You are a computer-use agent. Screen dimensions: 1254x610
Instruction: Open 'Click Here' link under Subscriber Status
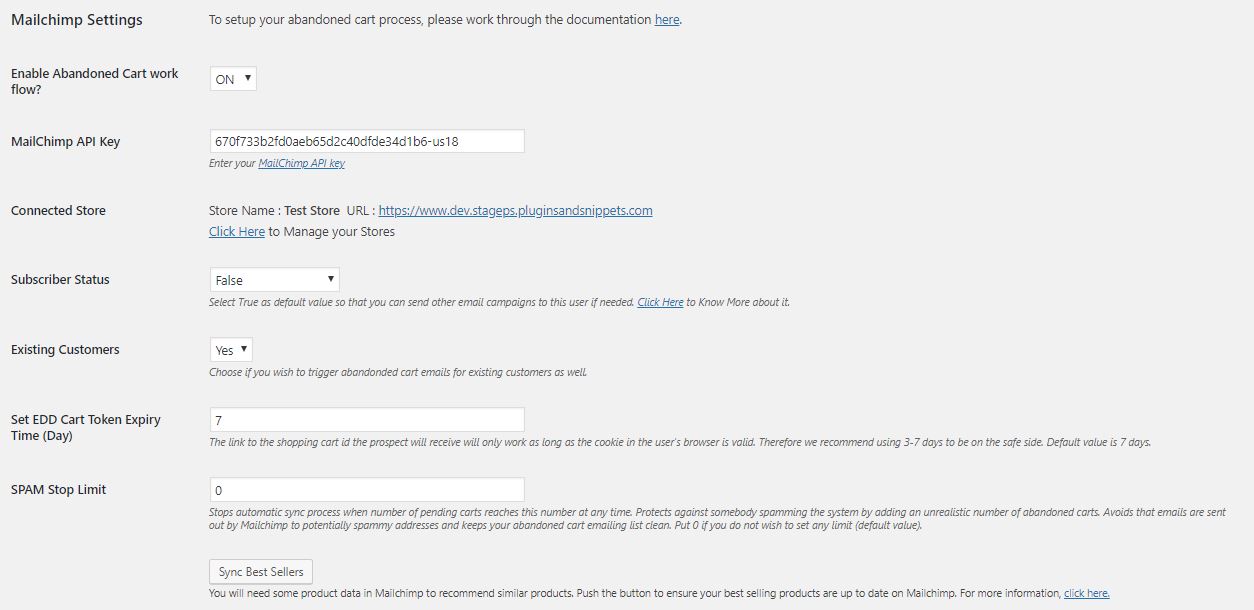661,302
